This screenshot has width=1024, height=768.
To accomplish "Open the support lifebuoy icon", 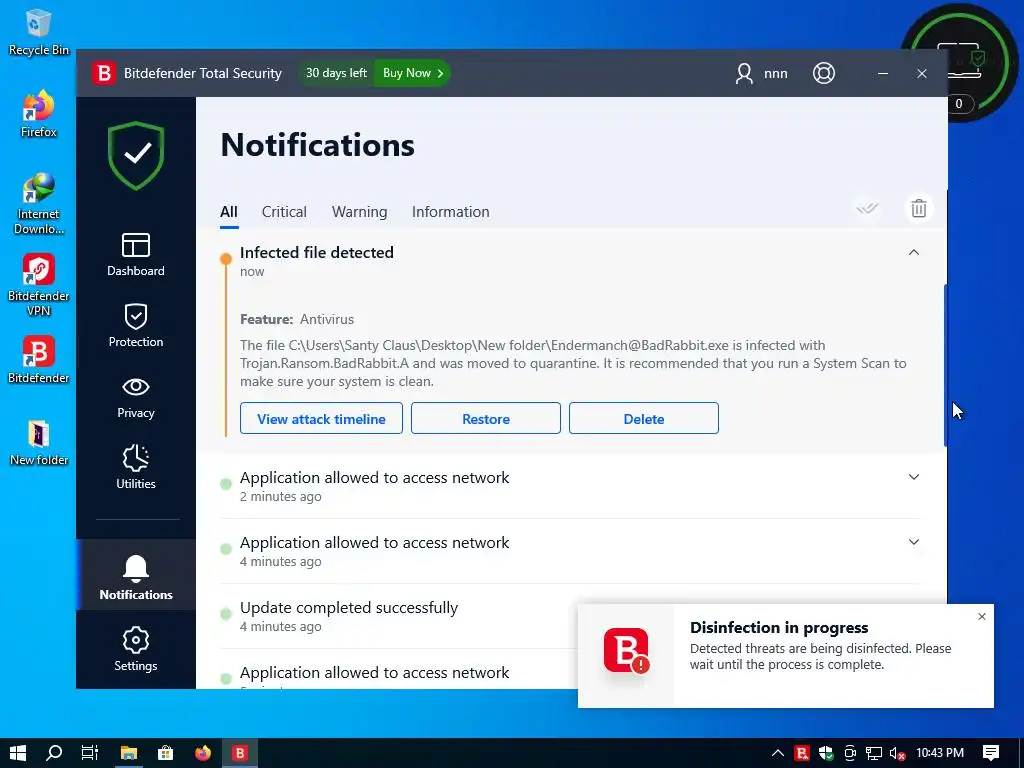I will coord(824,73).
